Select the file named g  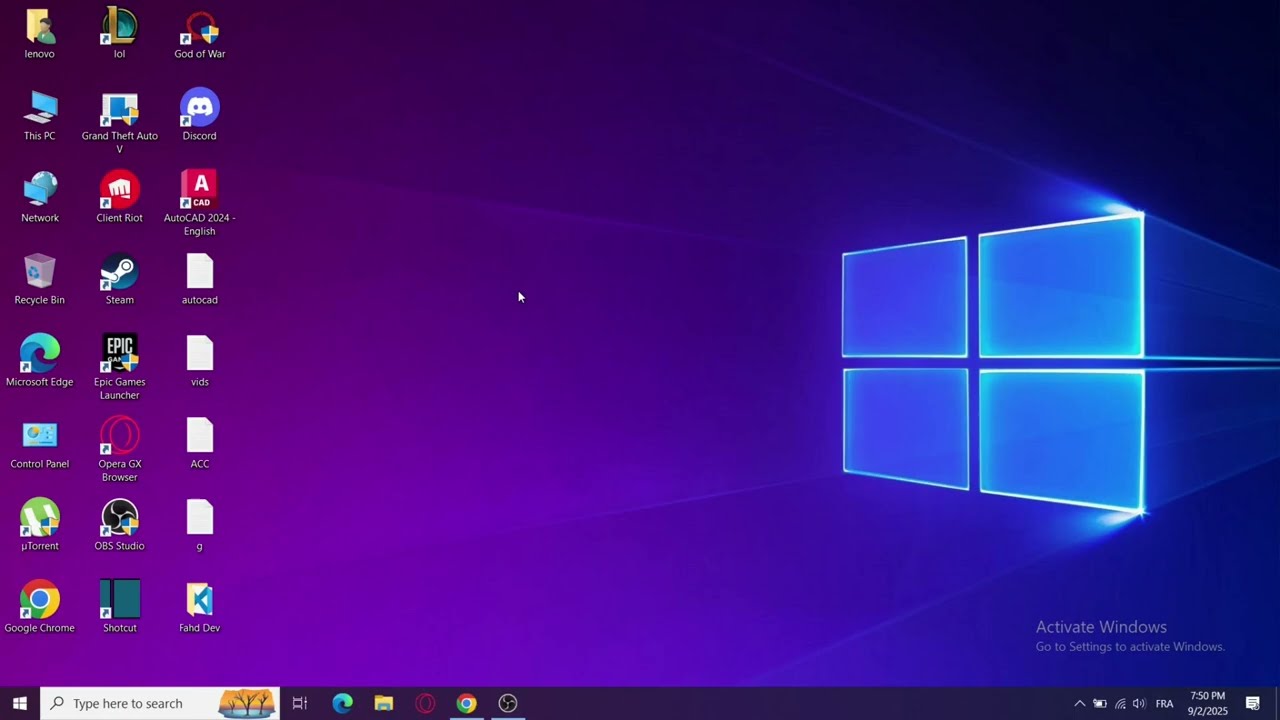pos(199,526)
